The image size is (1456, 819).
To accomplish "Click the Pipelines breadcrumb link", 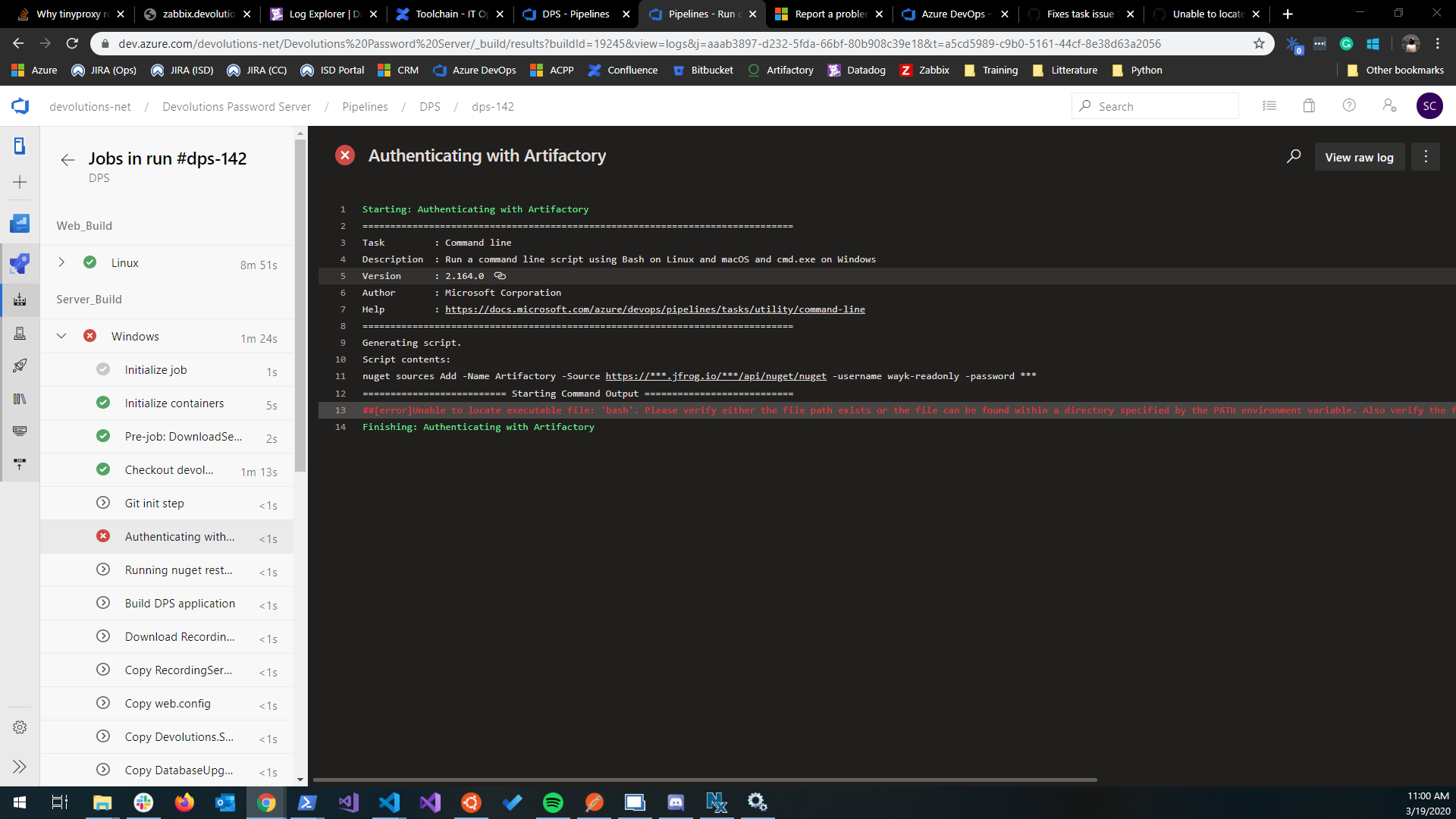I will pos(365,107).
